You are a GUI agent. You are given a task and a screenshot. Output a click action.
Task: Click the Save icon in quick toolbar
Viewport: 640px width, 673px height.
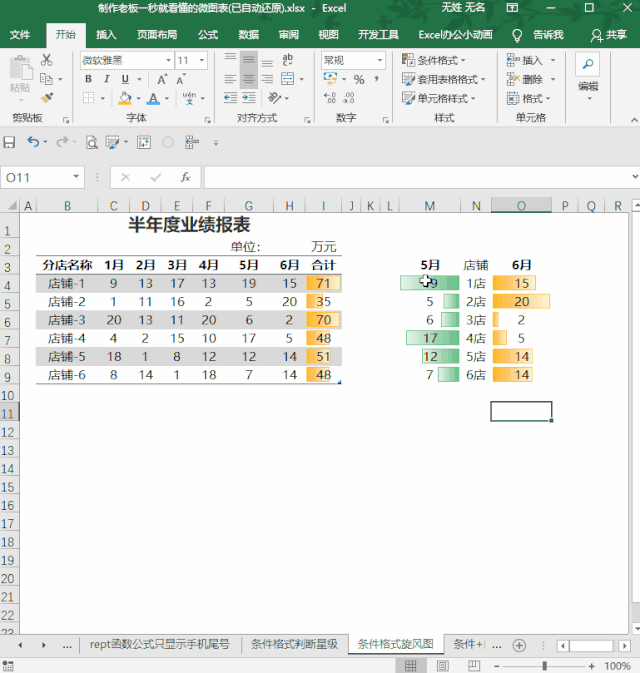[x=9, y=142]
